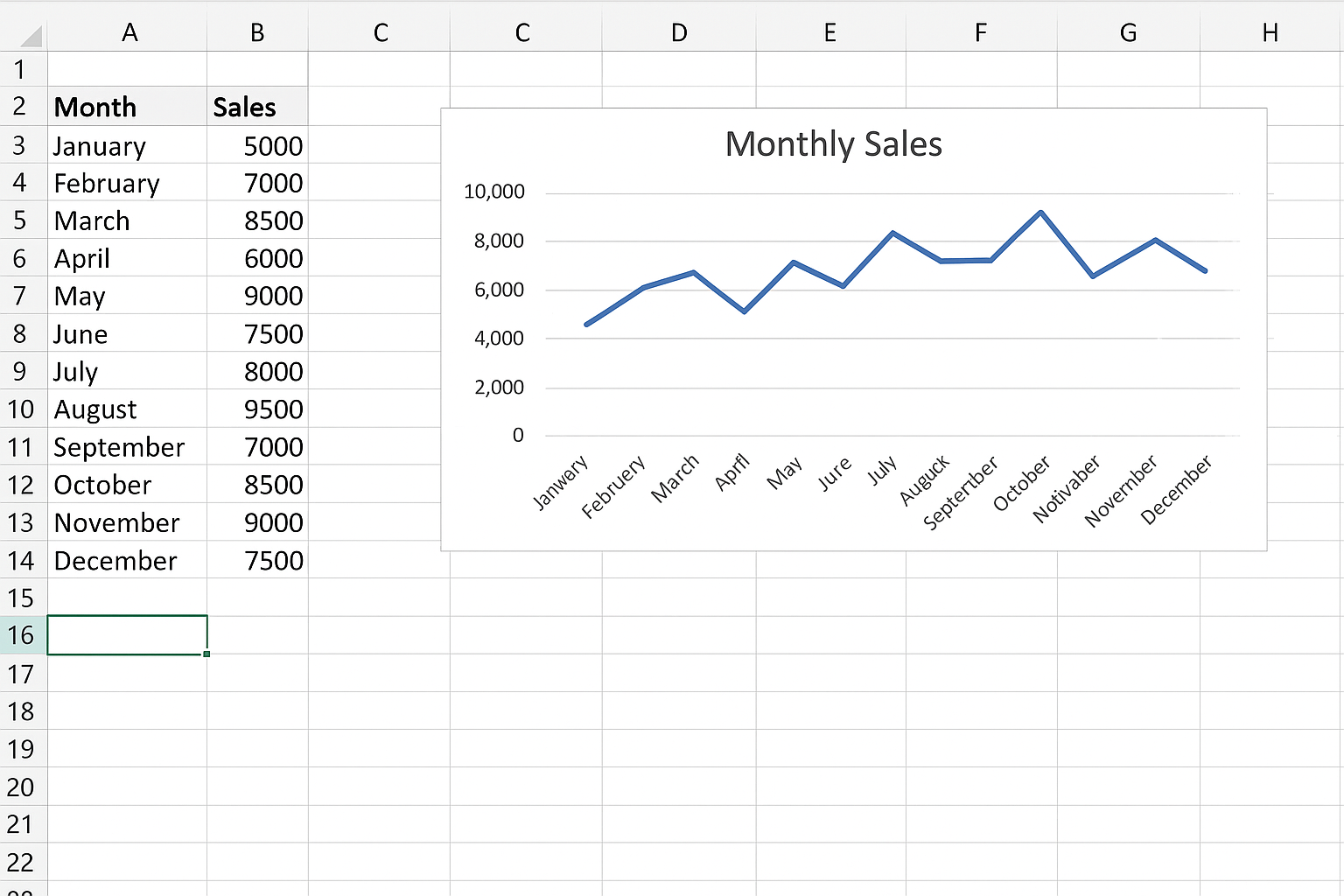The width and height of the screenshot is (1344, 896).
Task: Click April's sales value 6000
Action: [257, 258]
